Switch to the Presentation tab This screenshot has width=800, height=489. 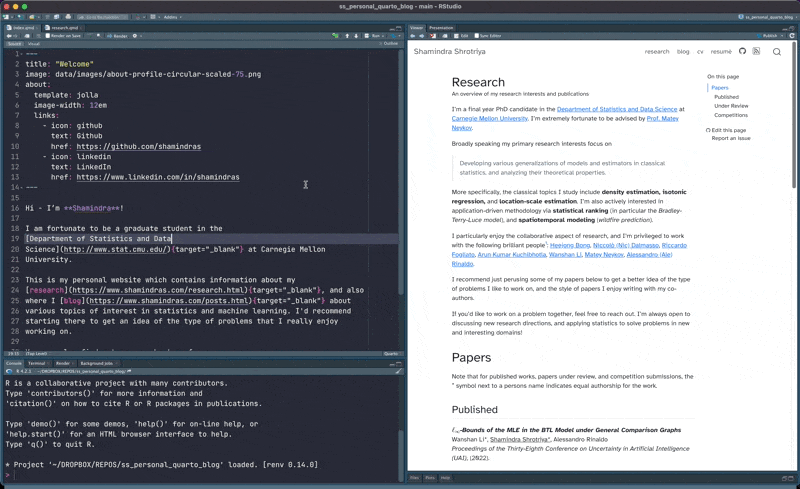coord(441,28)
